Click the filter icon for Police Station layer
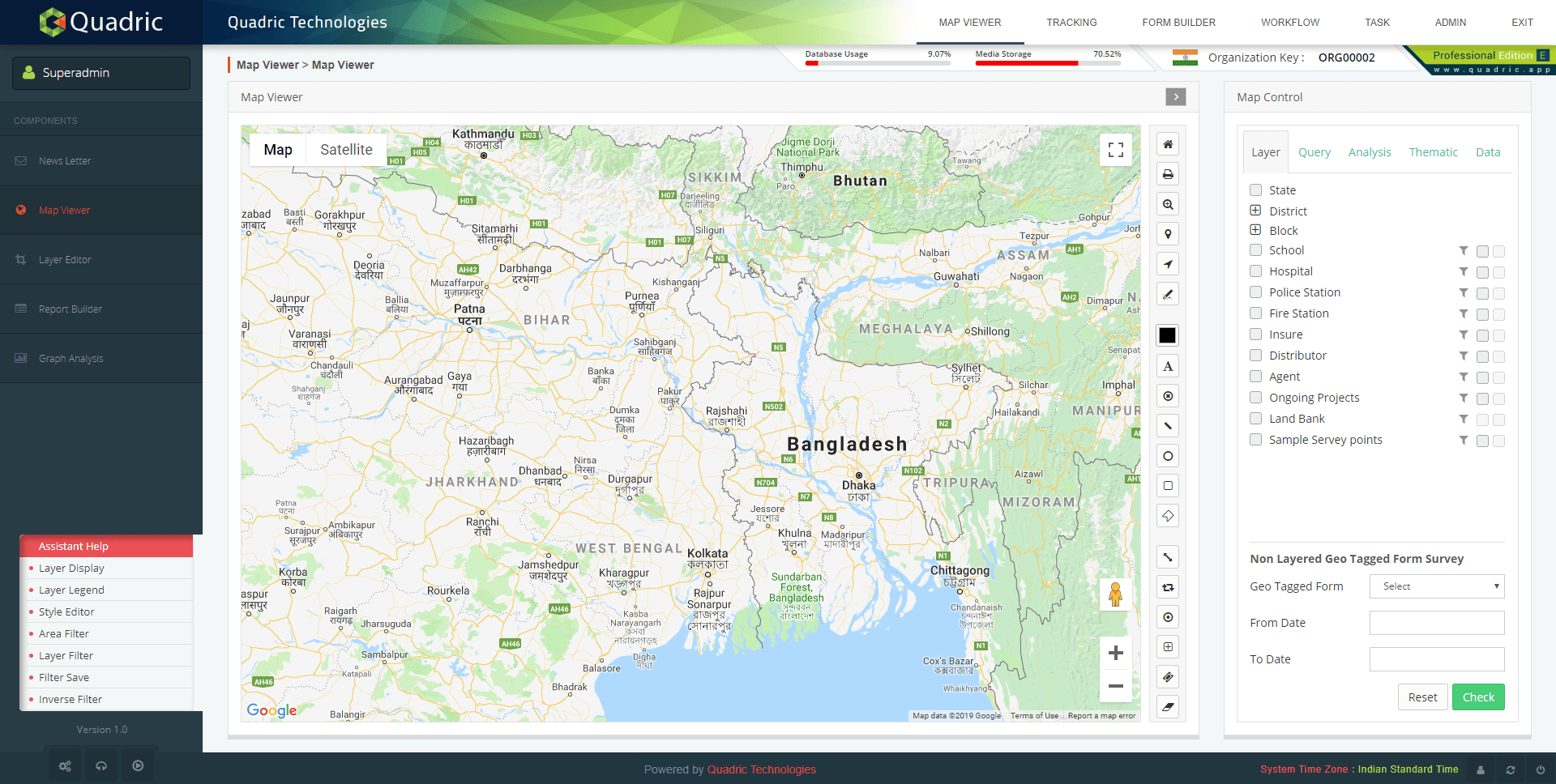This screenshot has height=784, width=1556. tap(1464, 292)
